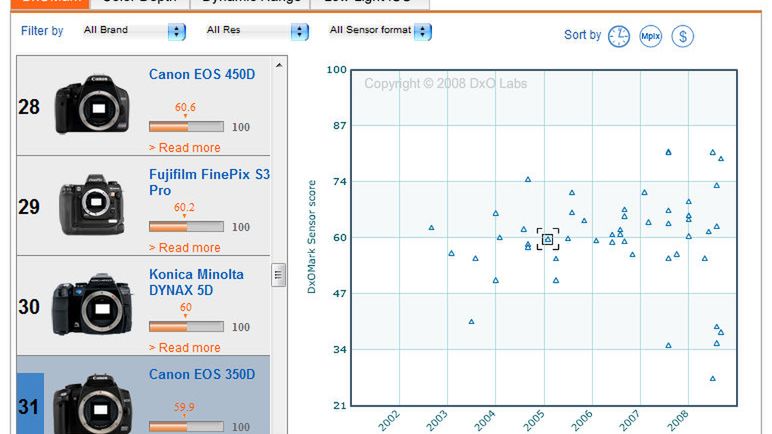Click the camera list scroll up arrow
The height and width of the screenshot is (434, 772).
click(x=279, y=66)
